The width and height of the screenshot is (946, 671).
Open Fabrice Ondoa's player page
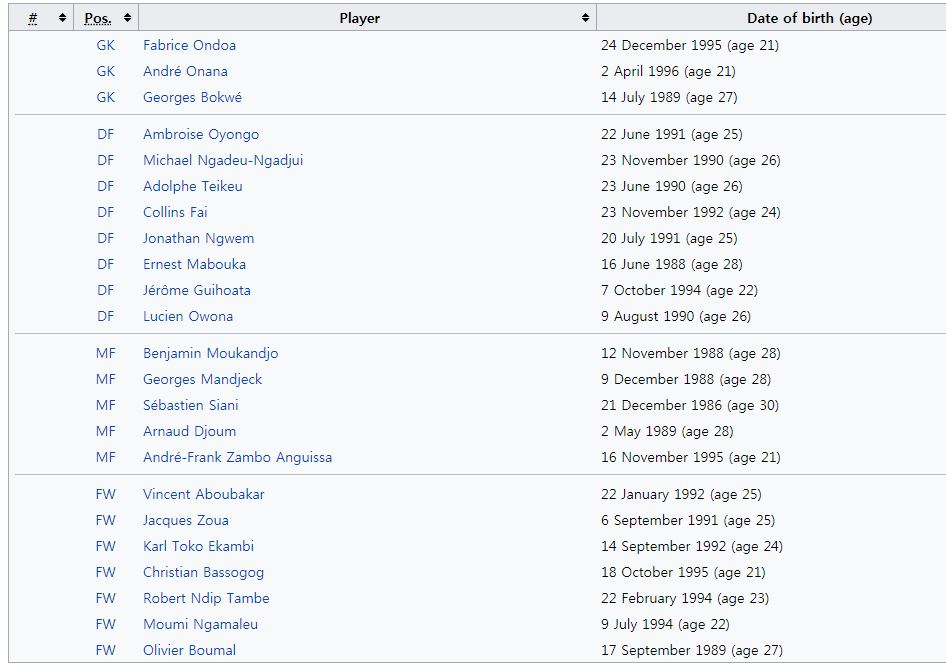189,45
